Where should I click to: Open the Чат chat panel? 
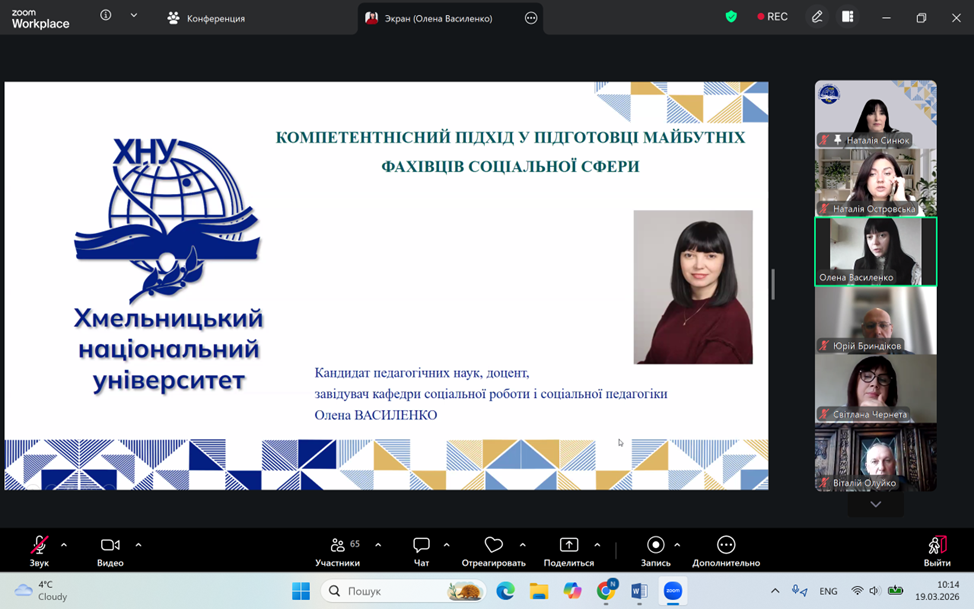click(421, 546)
